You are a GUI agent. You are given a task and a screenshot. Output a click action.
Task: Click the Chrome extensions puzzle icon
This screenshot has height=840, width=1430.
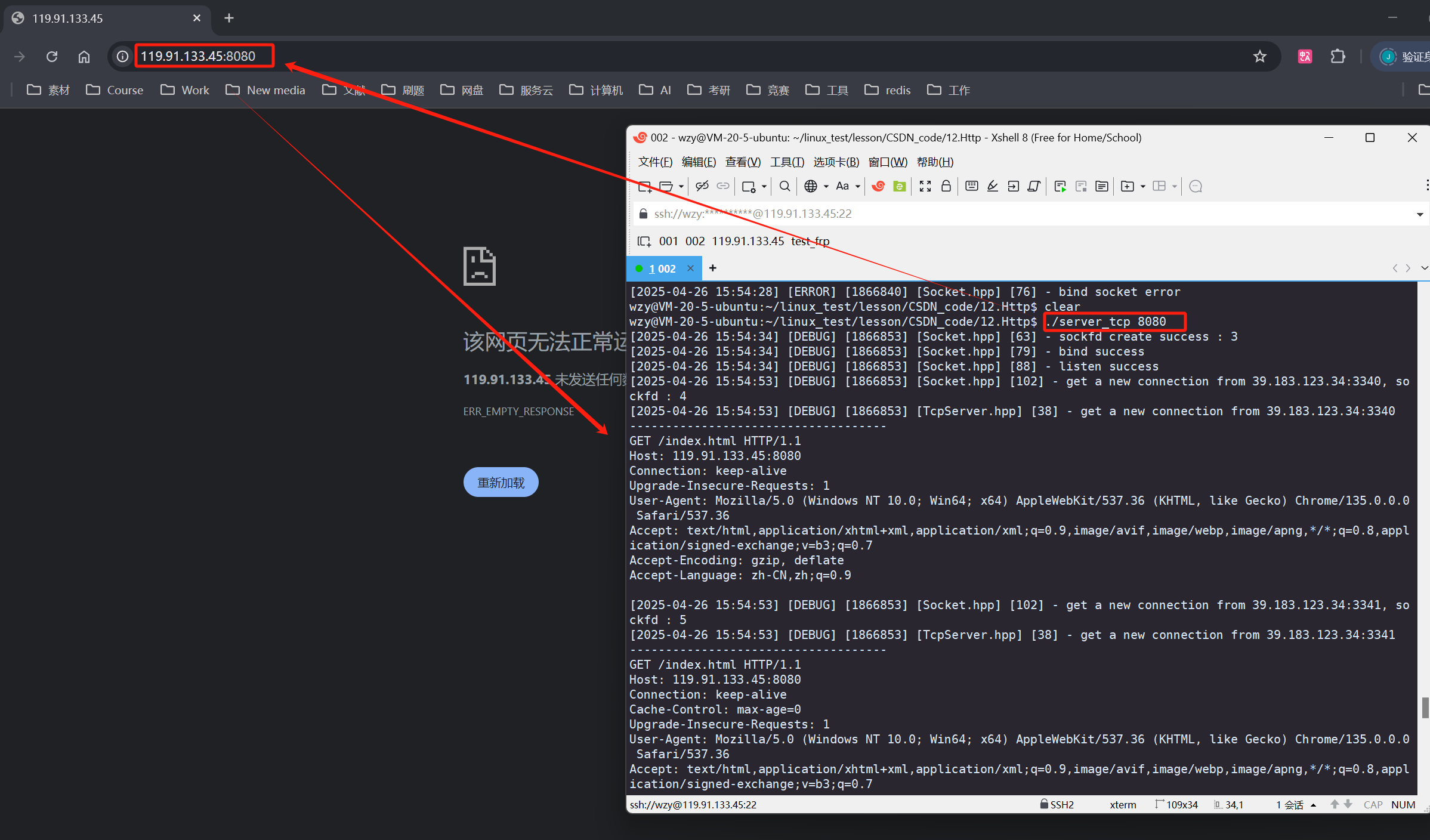pyautogui.click(x=1338, y=56)
